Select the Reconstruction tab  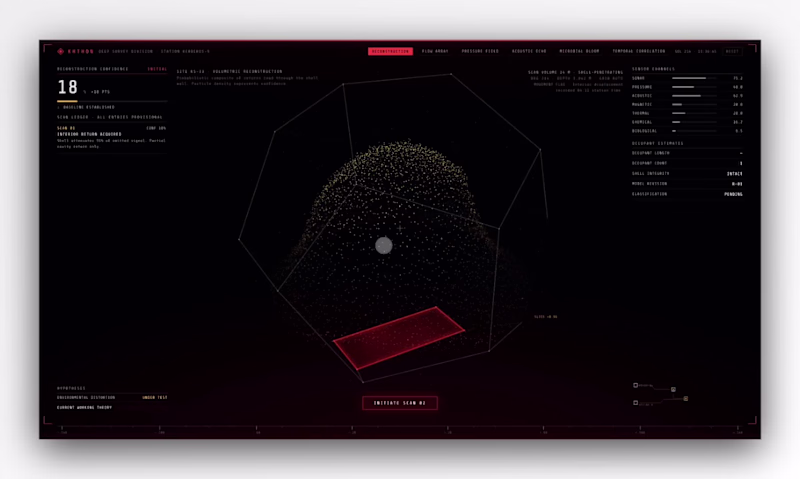[390, 52]
